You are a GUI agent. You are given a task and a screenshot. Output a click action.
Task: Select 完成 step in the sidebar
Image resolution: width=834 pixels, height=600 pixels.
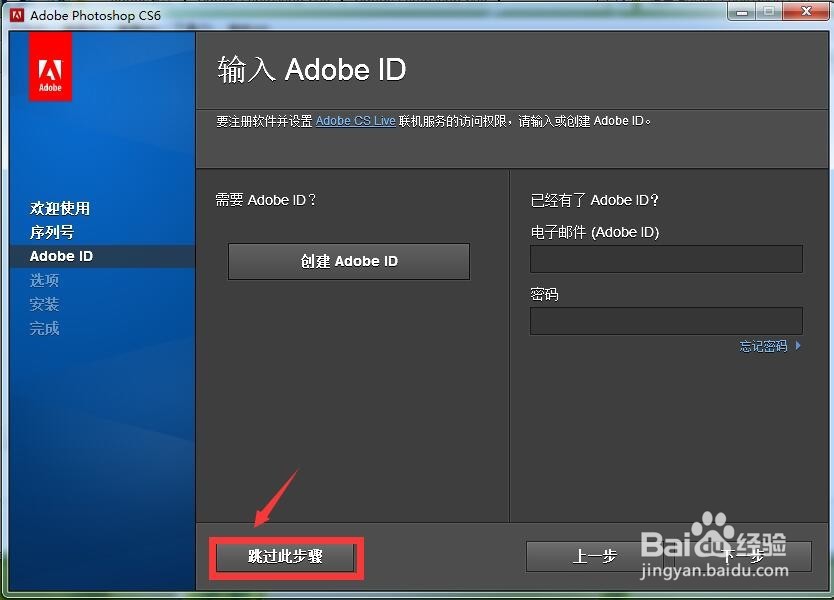[44, 328]
